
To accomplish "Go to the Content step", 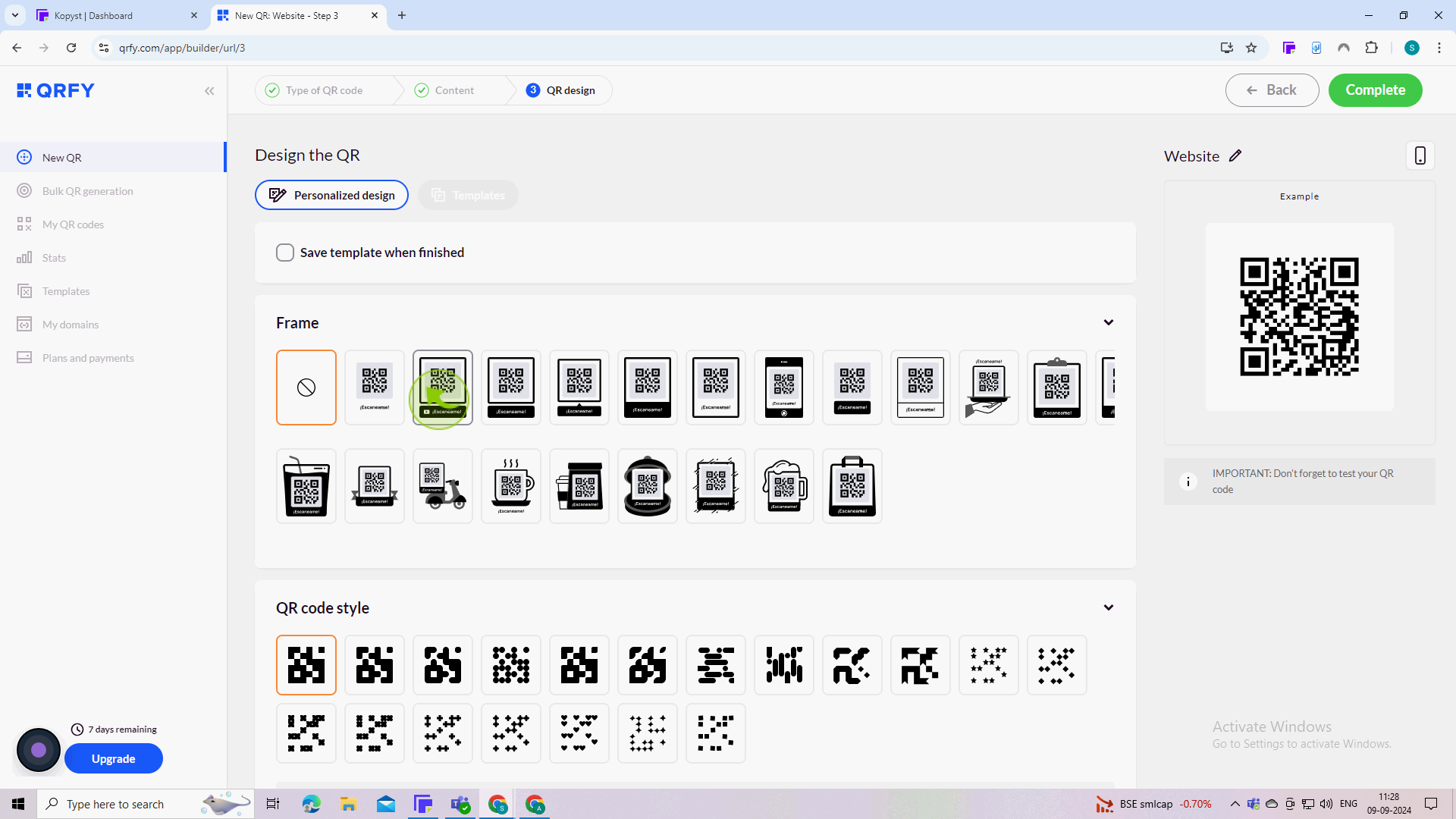I will [x=445, y=90].
